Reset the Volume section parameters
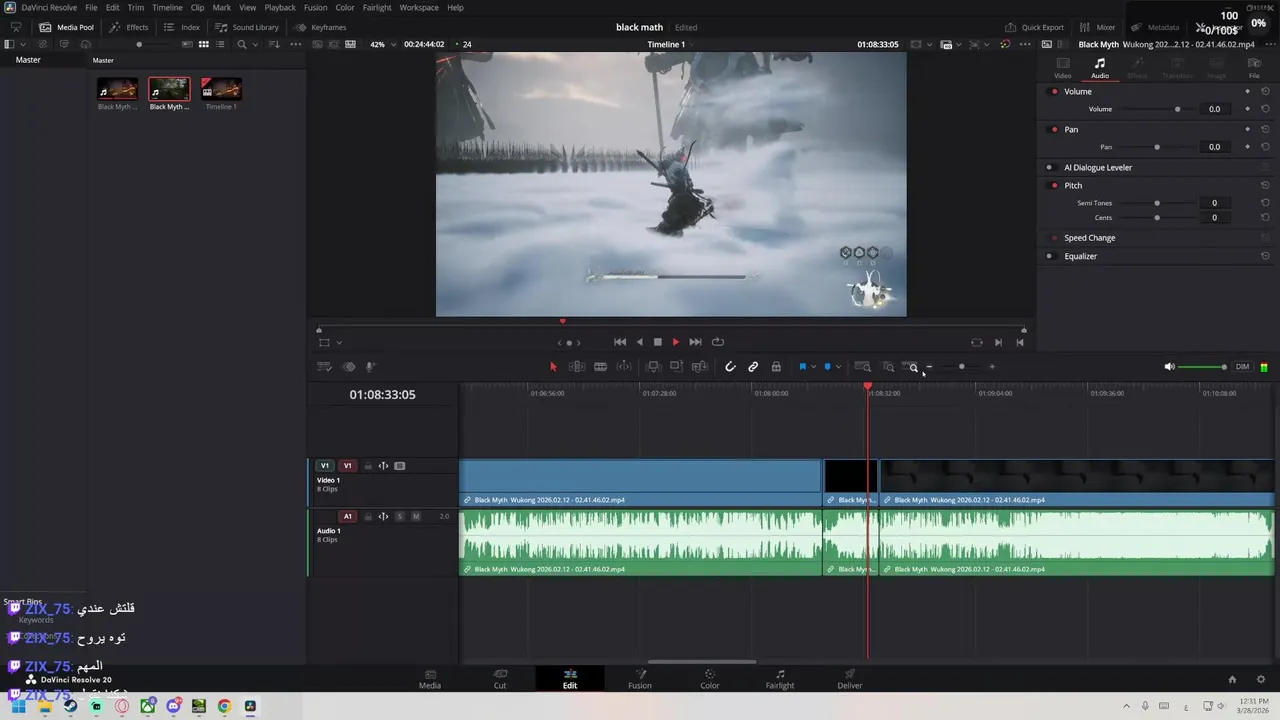The width and height of the screenshot is (1280, 720). click(1265, 92)
